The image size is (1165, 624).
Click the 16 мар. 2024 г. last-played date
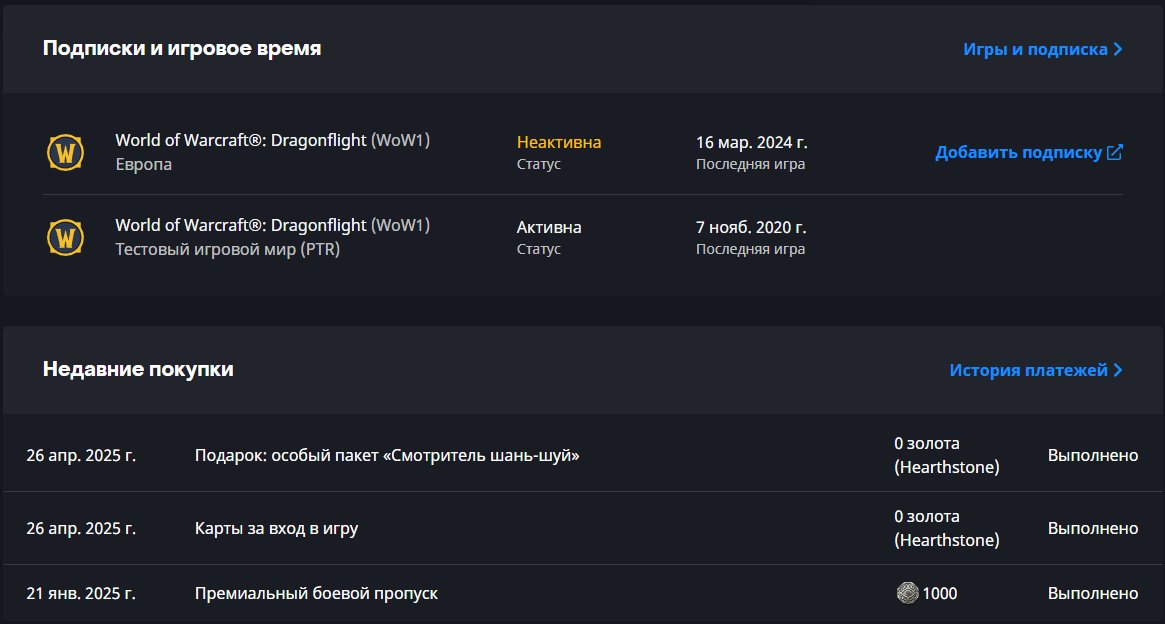pyautogui.click(x=751, y=142)
